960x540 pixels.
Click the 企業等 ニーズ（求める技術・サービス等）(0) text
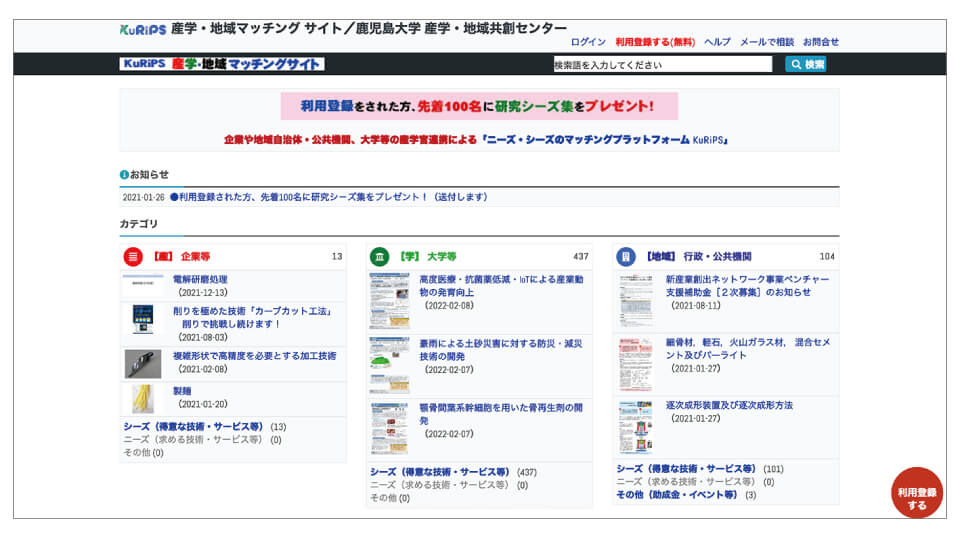202,440
